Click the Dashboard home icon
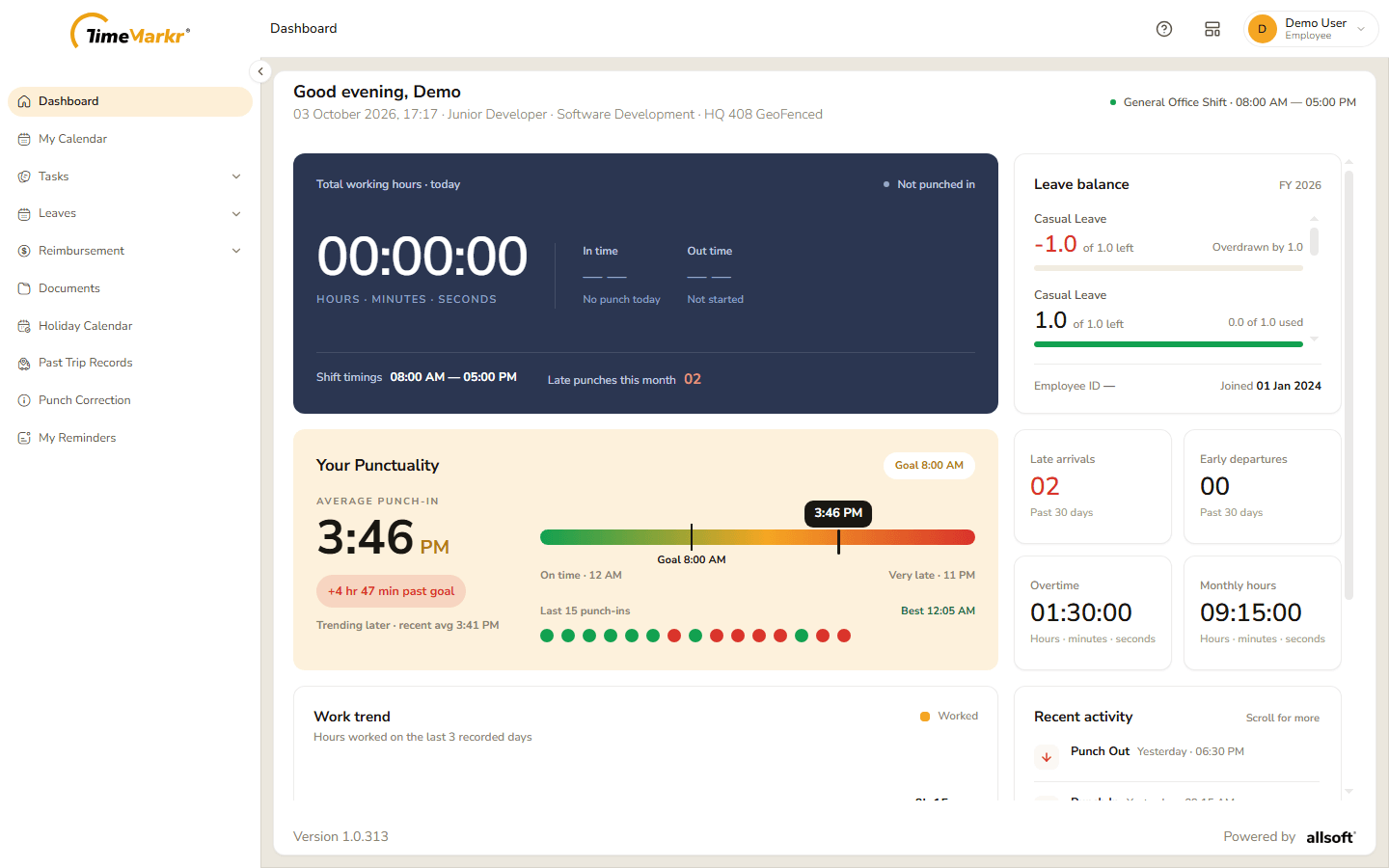This screenshot has height=868, width=1389. [x=24, y=101]
